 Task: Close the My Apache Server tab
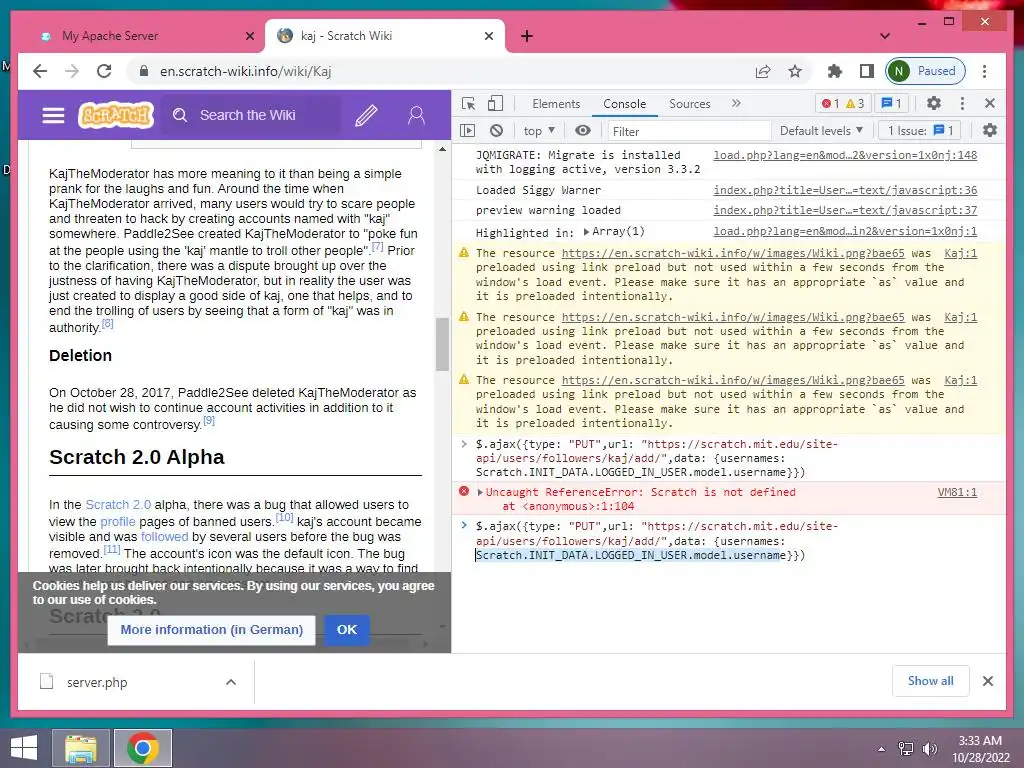(x=249, y=36)
